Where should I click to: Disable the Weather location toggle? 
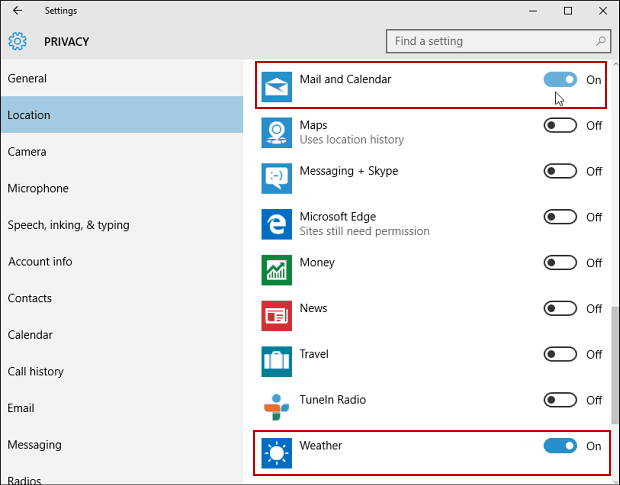[x=560, y=446]
